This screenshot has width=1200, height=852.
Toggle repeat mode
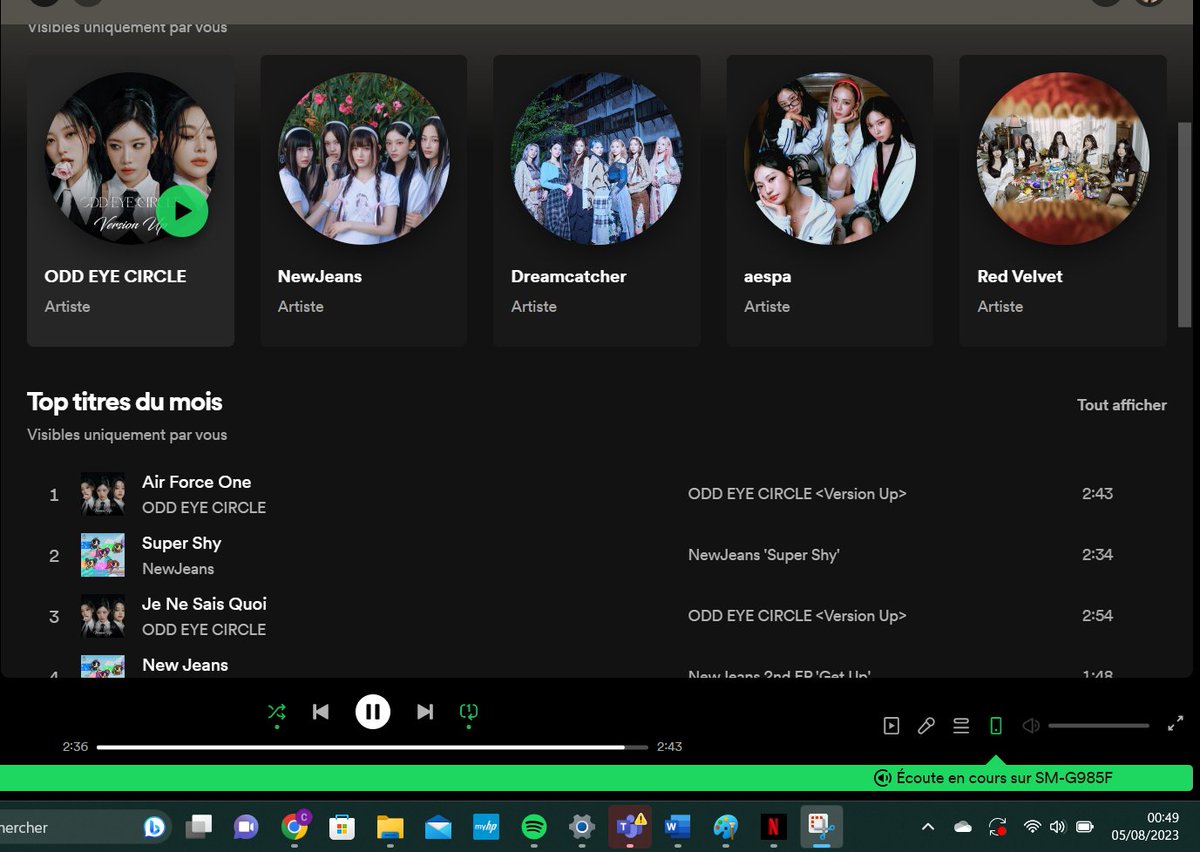[469, 712]
